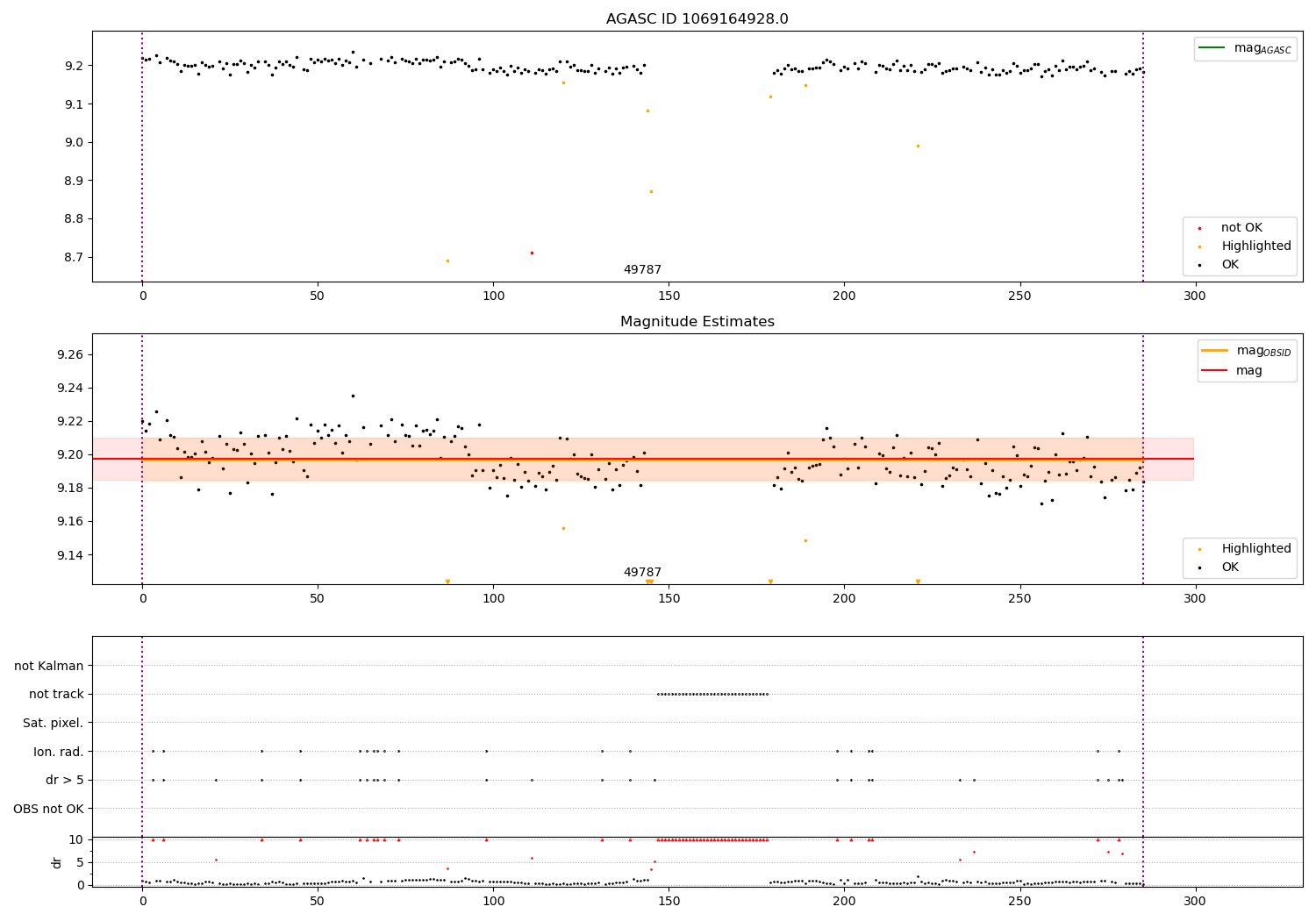Click the 'not Kalman' axis label

(49, 666)
